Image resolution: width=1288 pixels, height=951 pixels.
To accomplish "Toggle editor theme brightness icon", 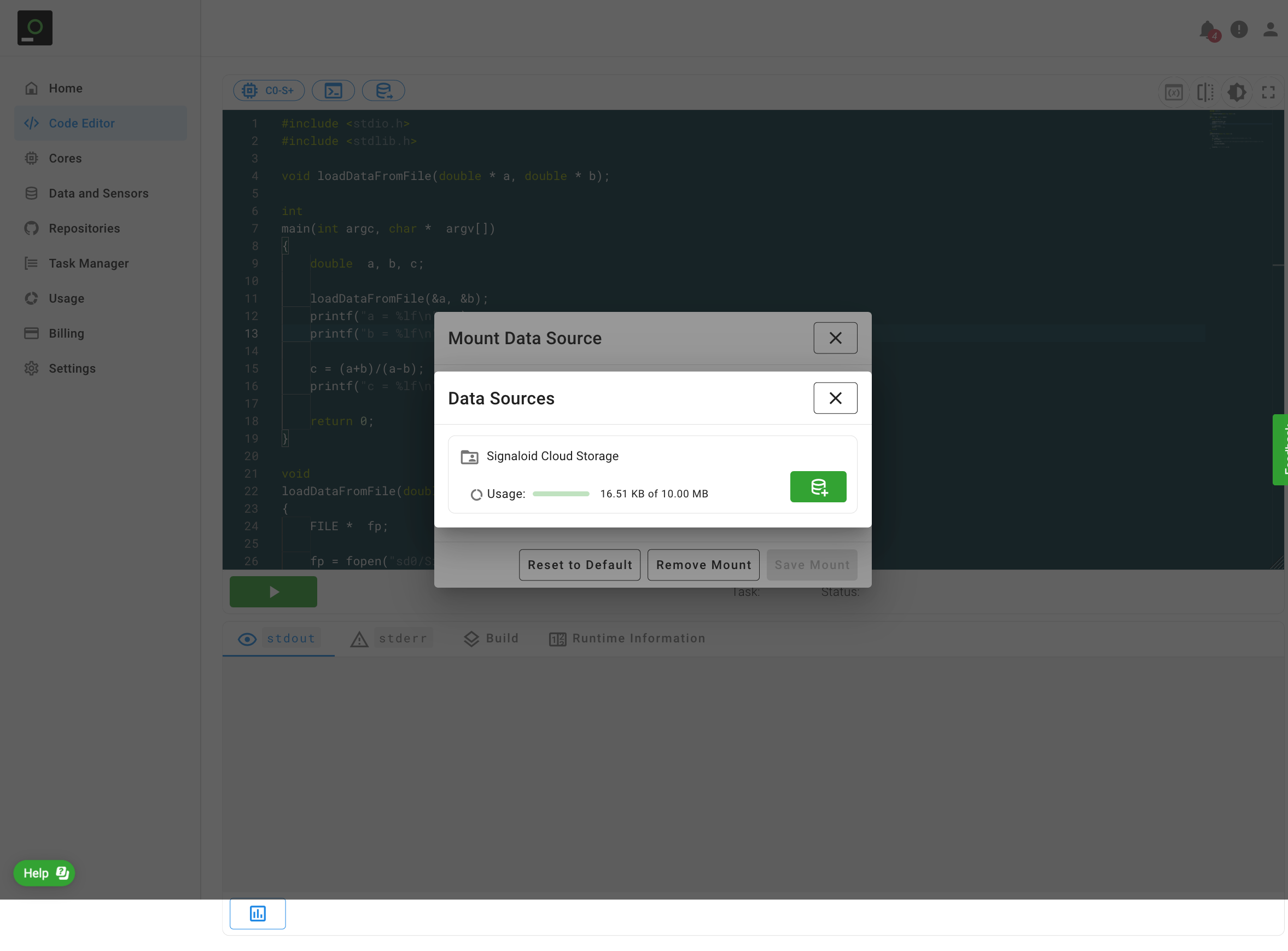I will pos(1236,92).
